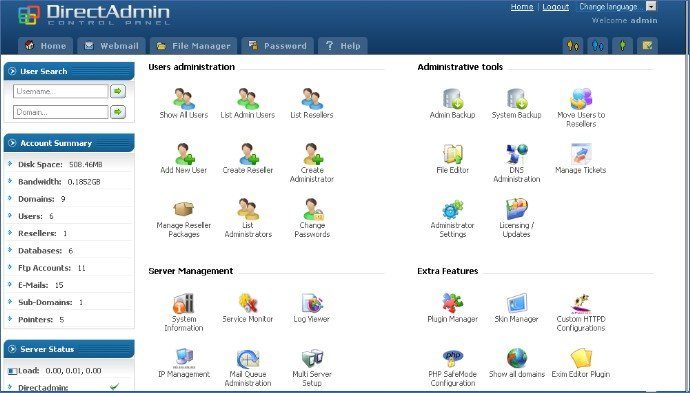Image resolution: width=690 pixels, height=393 pixels.
Task: Click Show all domains icon
Action: pyautogui.click(x=517, y=358)
